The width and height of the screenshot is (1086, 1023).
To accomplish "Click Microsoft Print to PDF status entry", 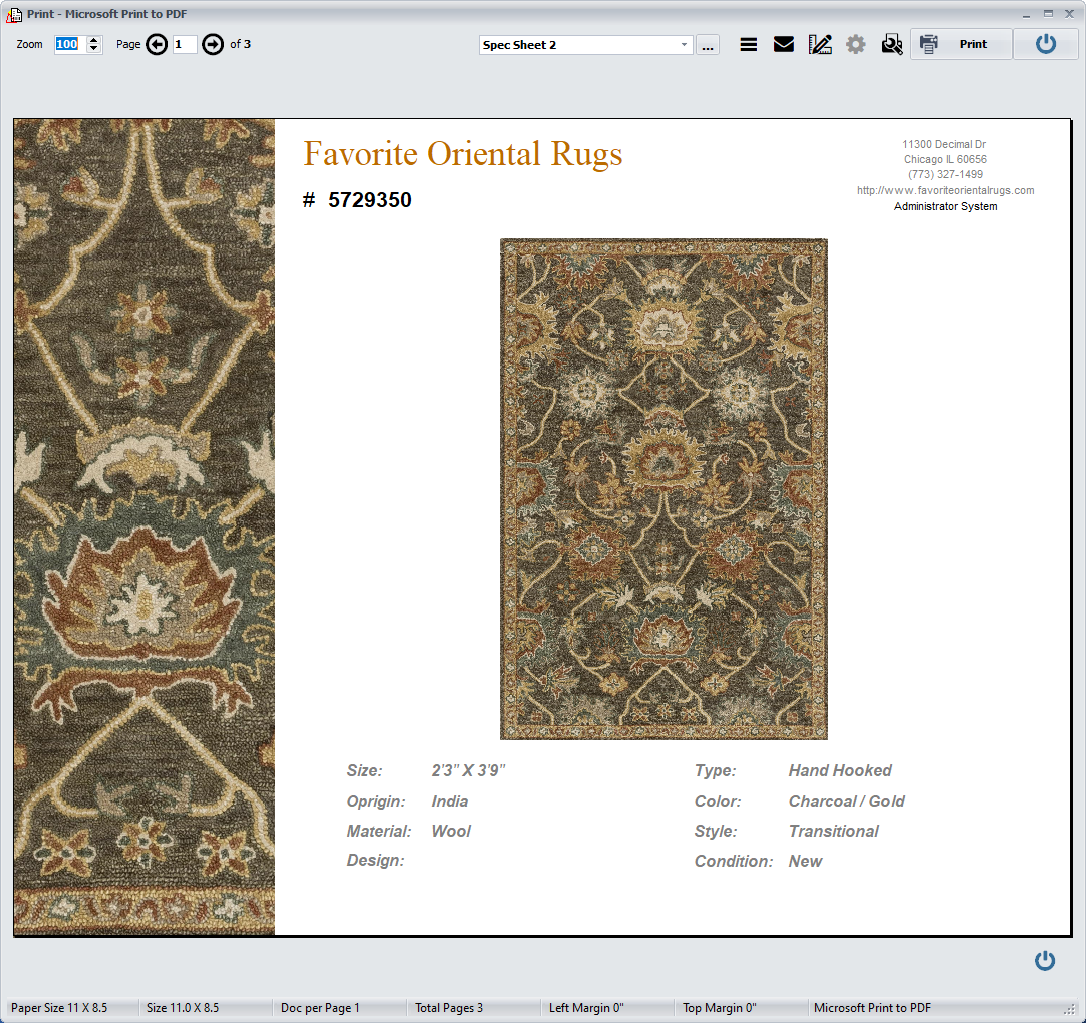I will [872, 1008].
